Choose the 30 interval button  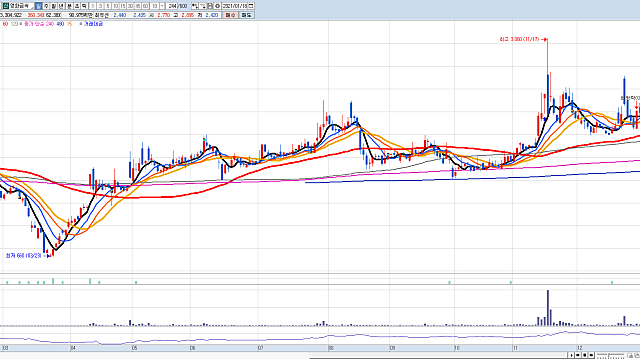point(130,6)
